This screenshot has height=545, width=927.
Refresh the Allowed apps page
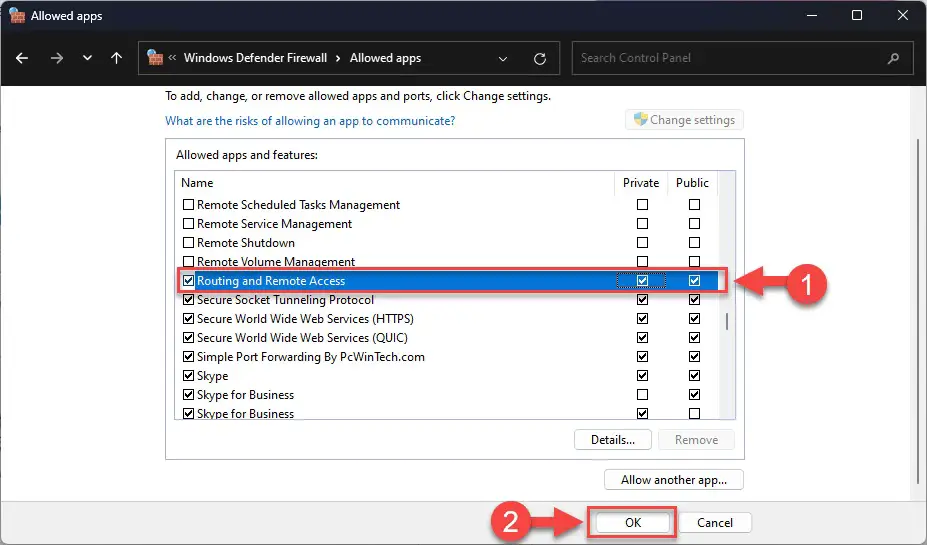tap(540, 59)
